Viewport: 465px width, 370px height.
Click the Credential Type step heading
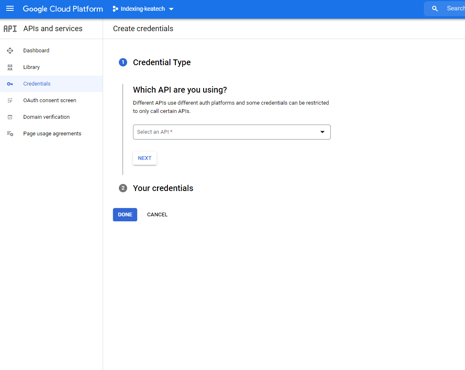coord(162,62)
